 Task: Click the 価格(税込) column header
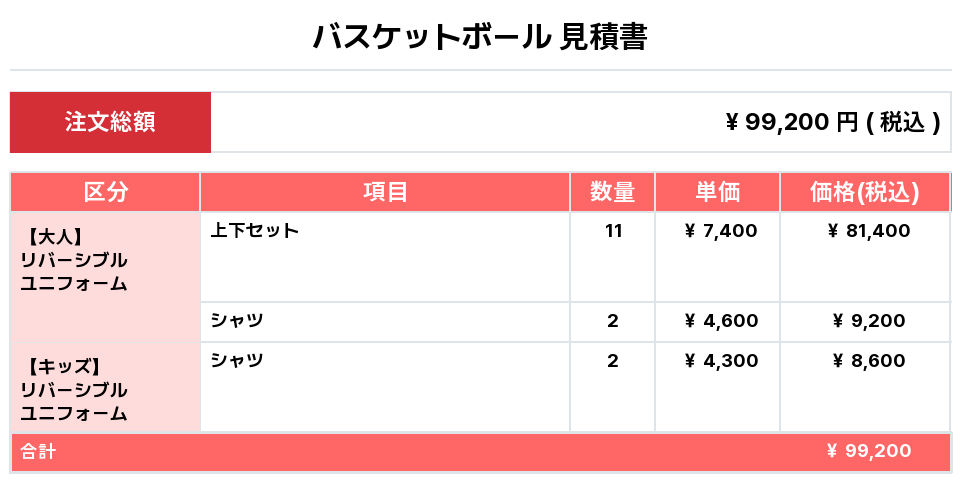865,192
